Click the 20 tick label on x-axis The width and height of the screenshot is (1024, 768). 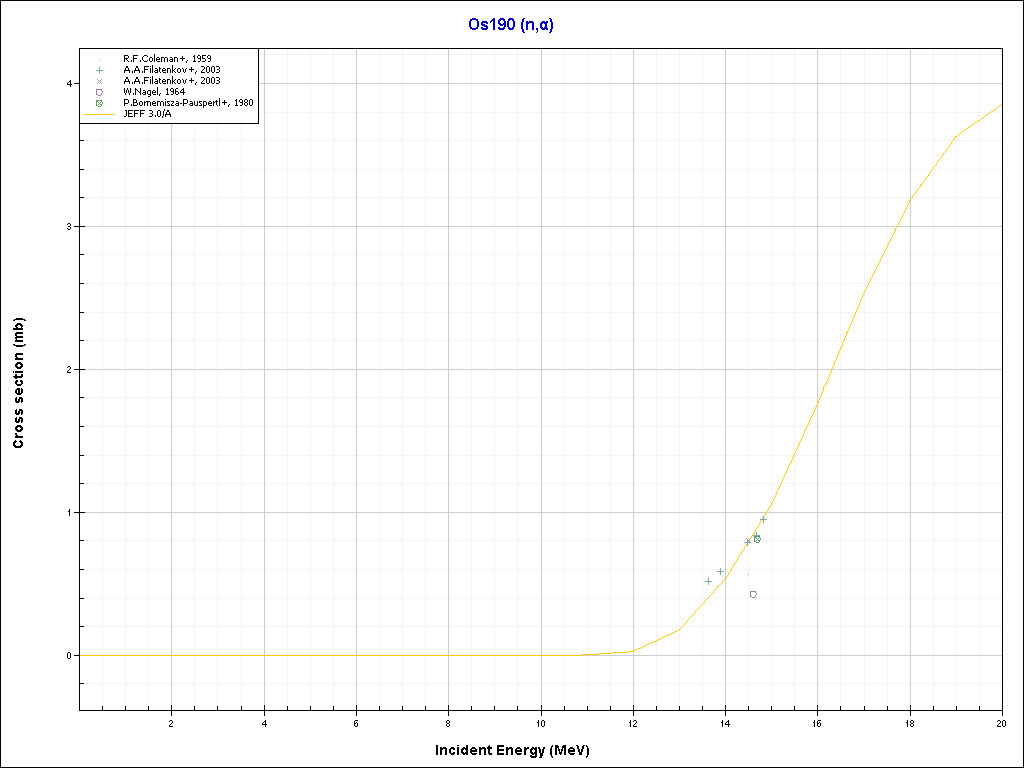pos(1001,723)
